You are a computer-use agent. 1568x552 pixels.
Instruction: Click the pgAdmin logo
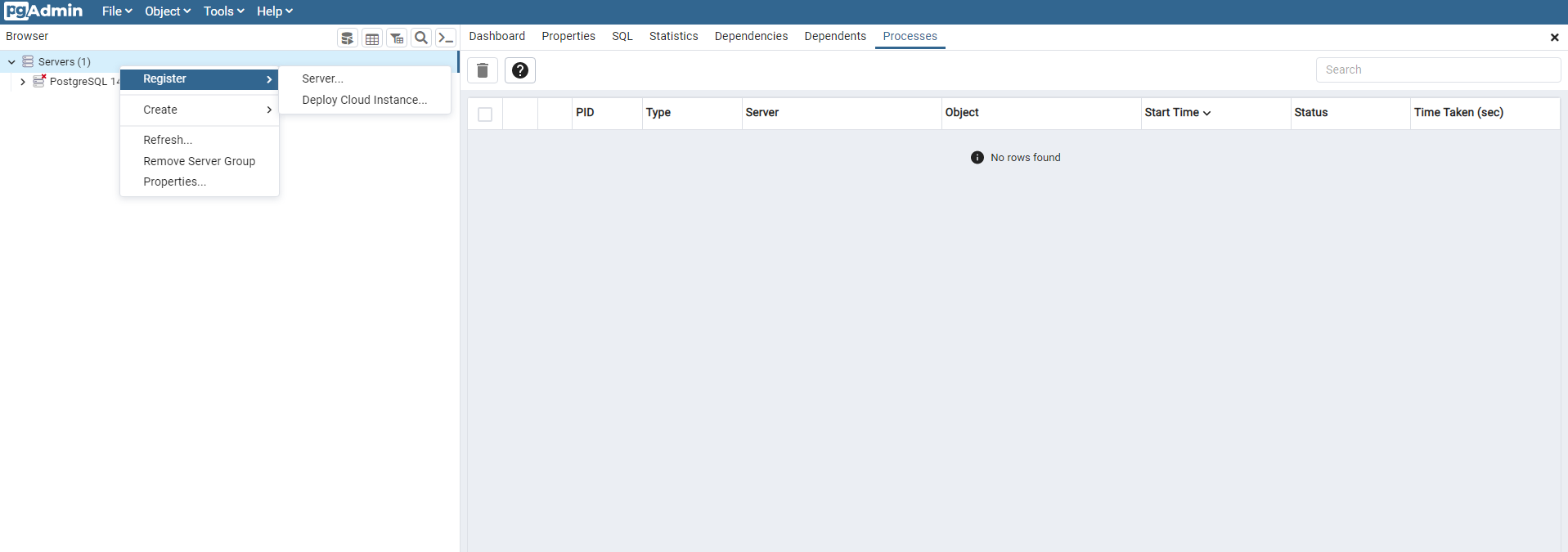pyautogui.click(x=43, y=11)
